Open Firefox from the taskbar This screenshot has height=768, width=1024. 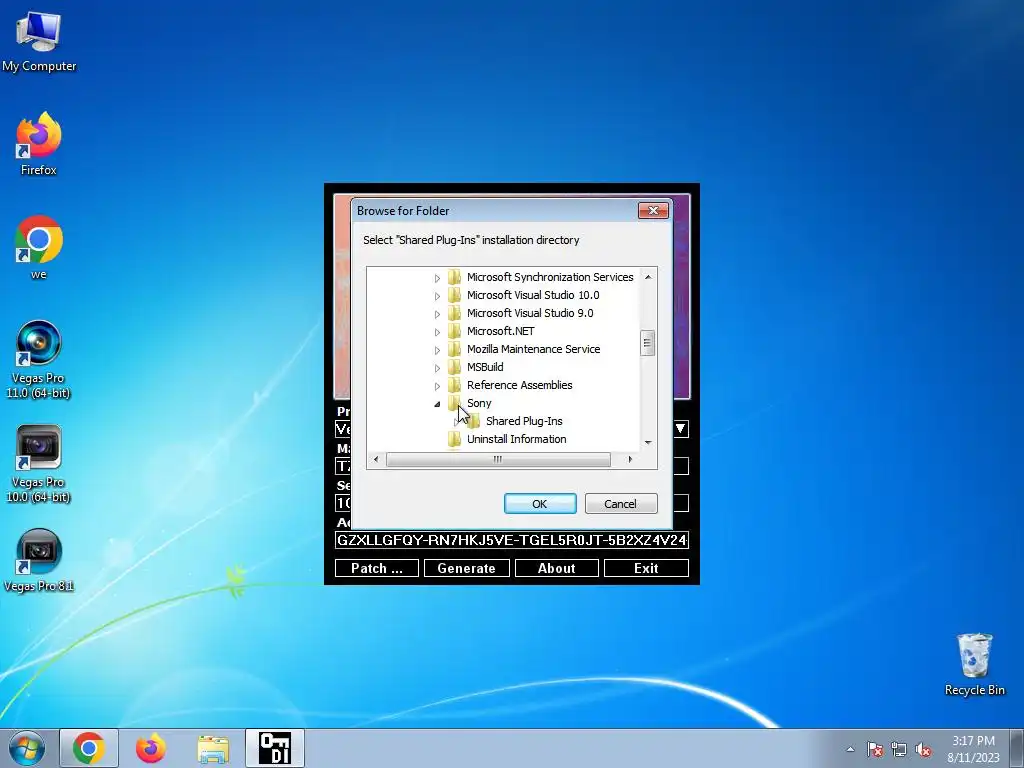[151, 748]
